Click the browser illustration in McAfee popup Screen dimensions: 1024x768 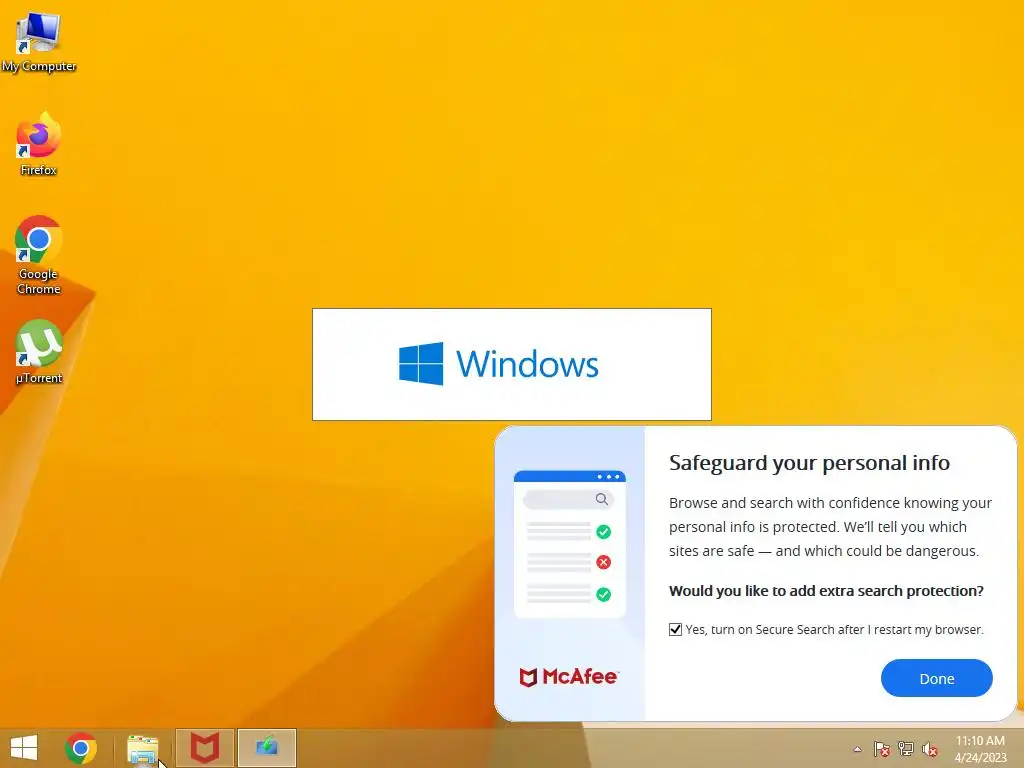[569, 544]
